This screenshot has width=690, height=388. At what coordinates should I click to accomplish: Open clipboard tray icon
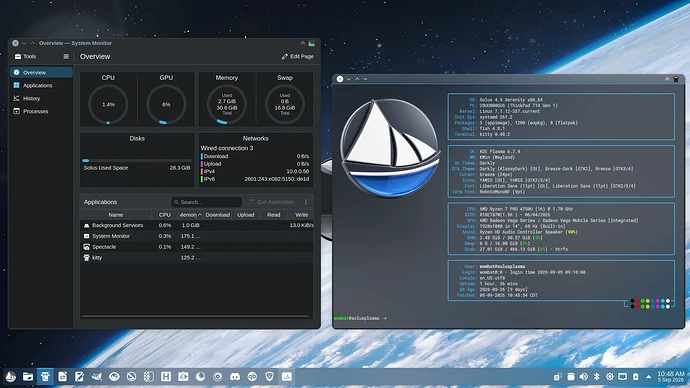571,377
